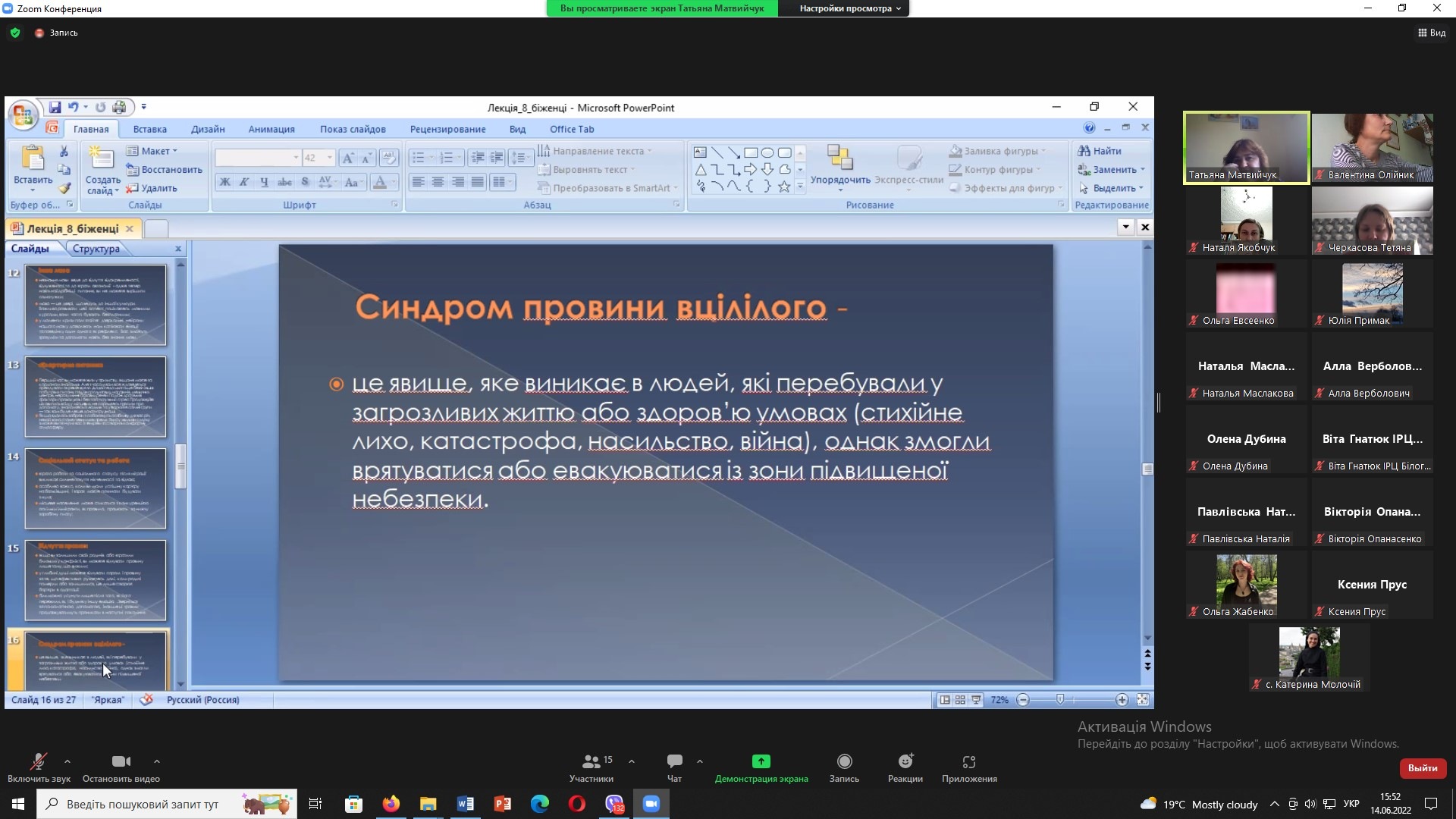
Task: Open the Zoom Apps icon
Action: pos(969,761)
